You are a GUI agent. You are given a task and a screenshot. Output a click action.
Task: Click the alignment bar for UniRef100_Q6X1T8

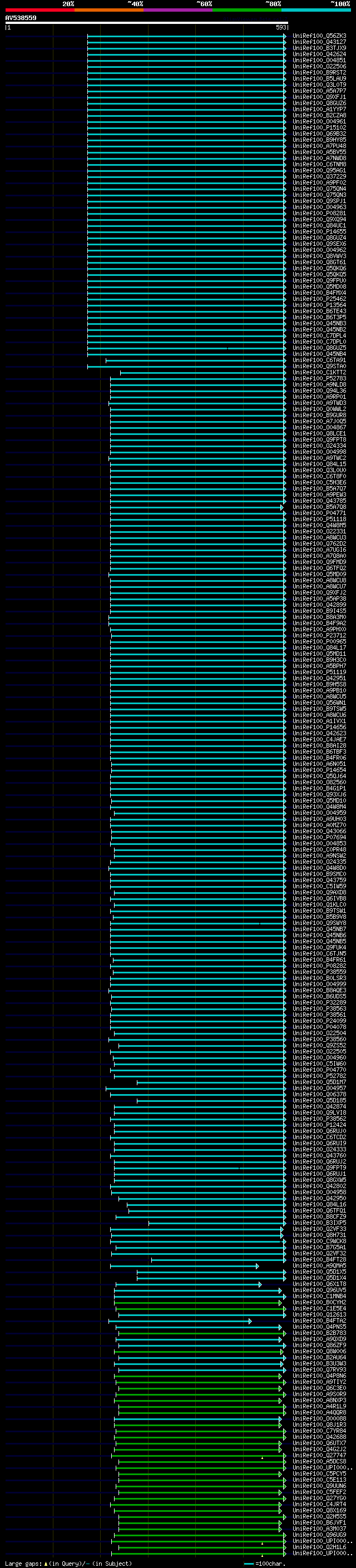(189, 1284)
